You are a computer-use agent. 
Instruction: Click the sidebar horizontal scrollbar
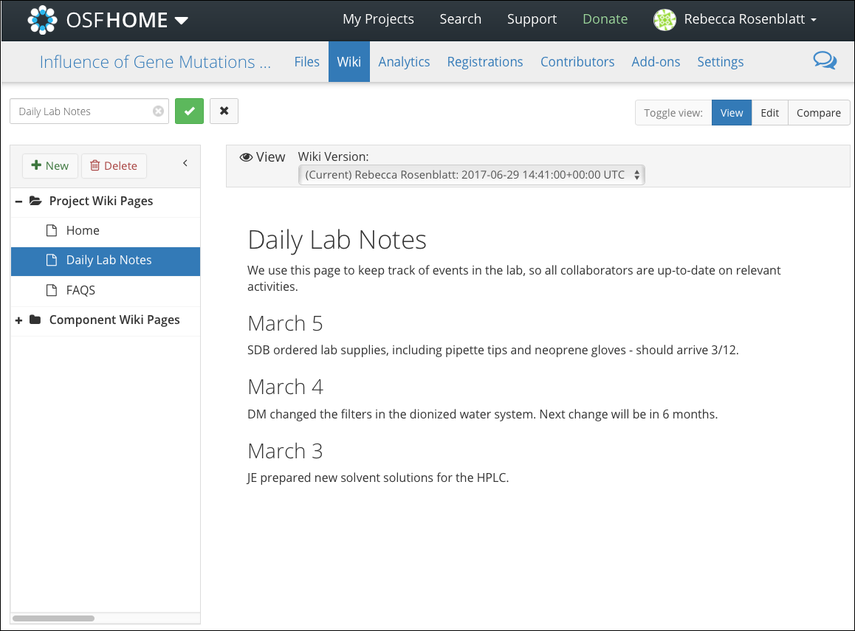coord(53,618)
